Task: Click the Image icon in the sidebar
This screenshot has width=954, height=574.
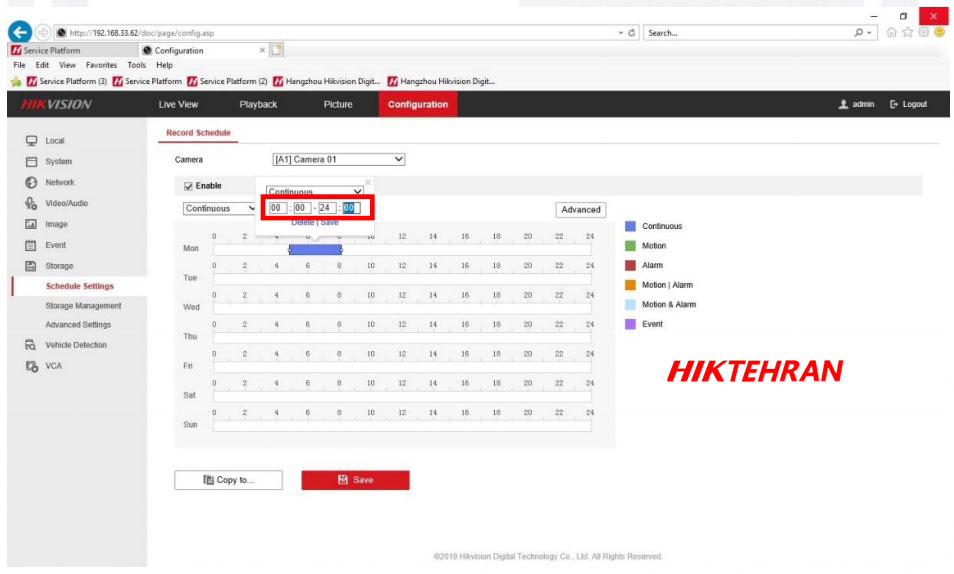Action: coord(31,225)
